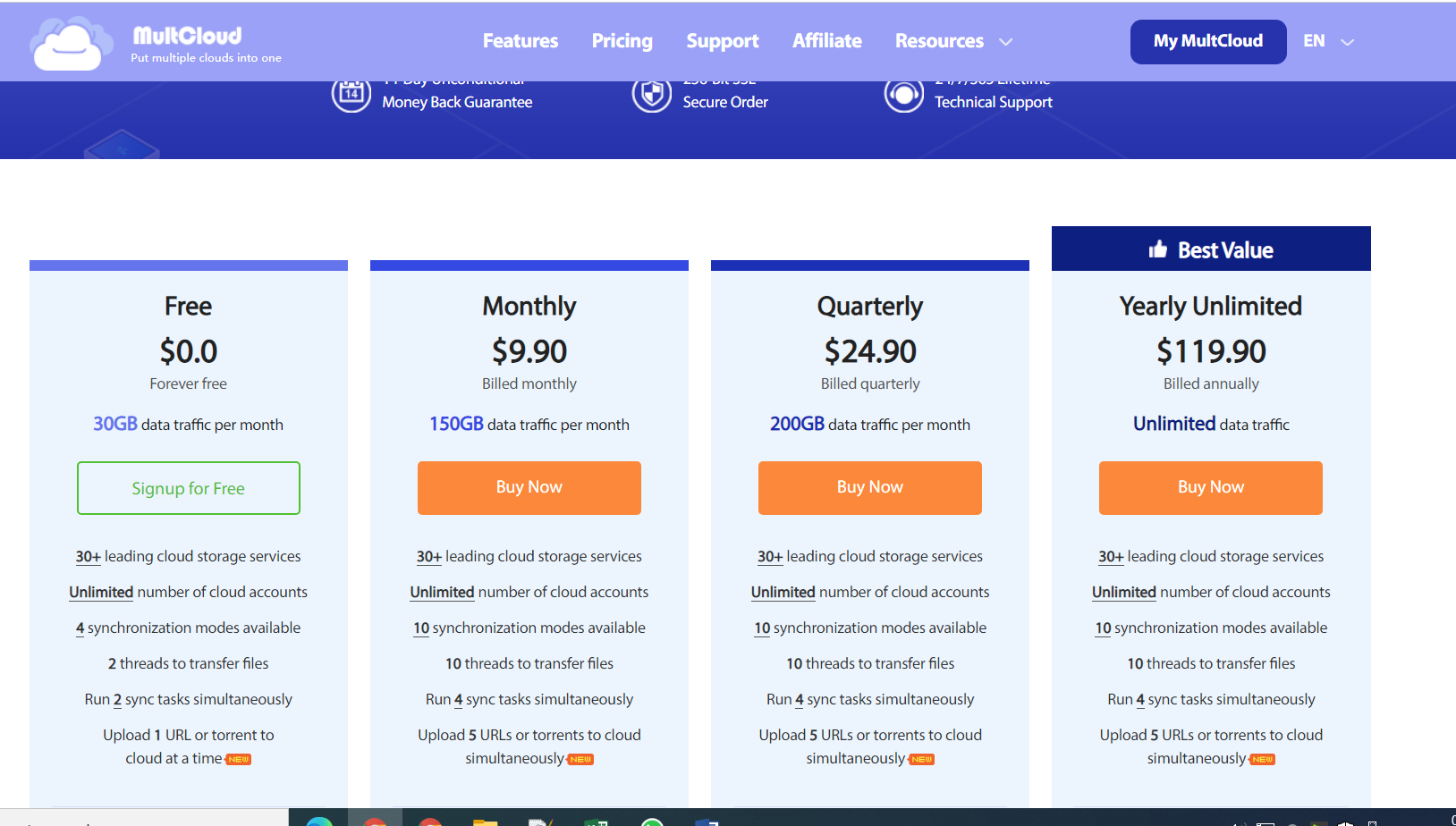Click the NEW badge in the Quarterly plan
Image resolution: width=1456 pixels, height=826 pixels.
[922, 759]
